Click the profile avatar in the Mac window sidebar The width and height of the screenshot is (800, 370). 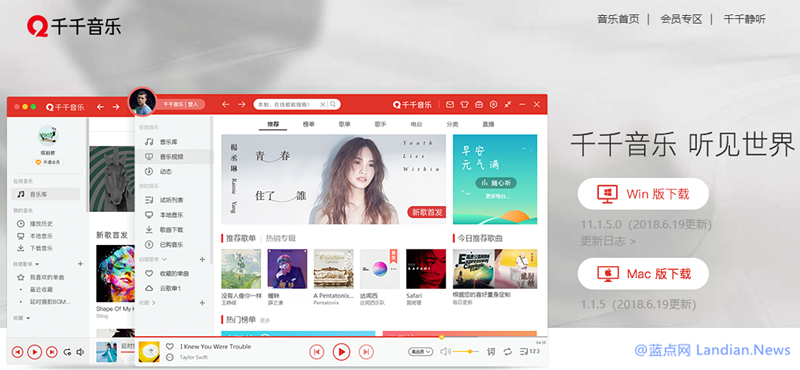click(48, 136)
